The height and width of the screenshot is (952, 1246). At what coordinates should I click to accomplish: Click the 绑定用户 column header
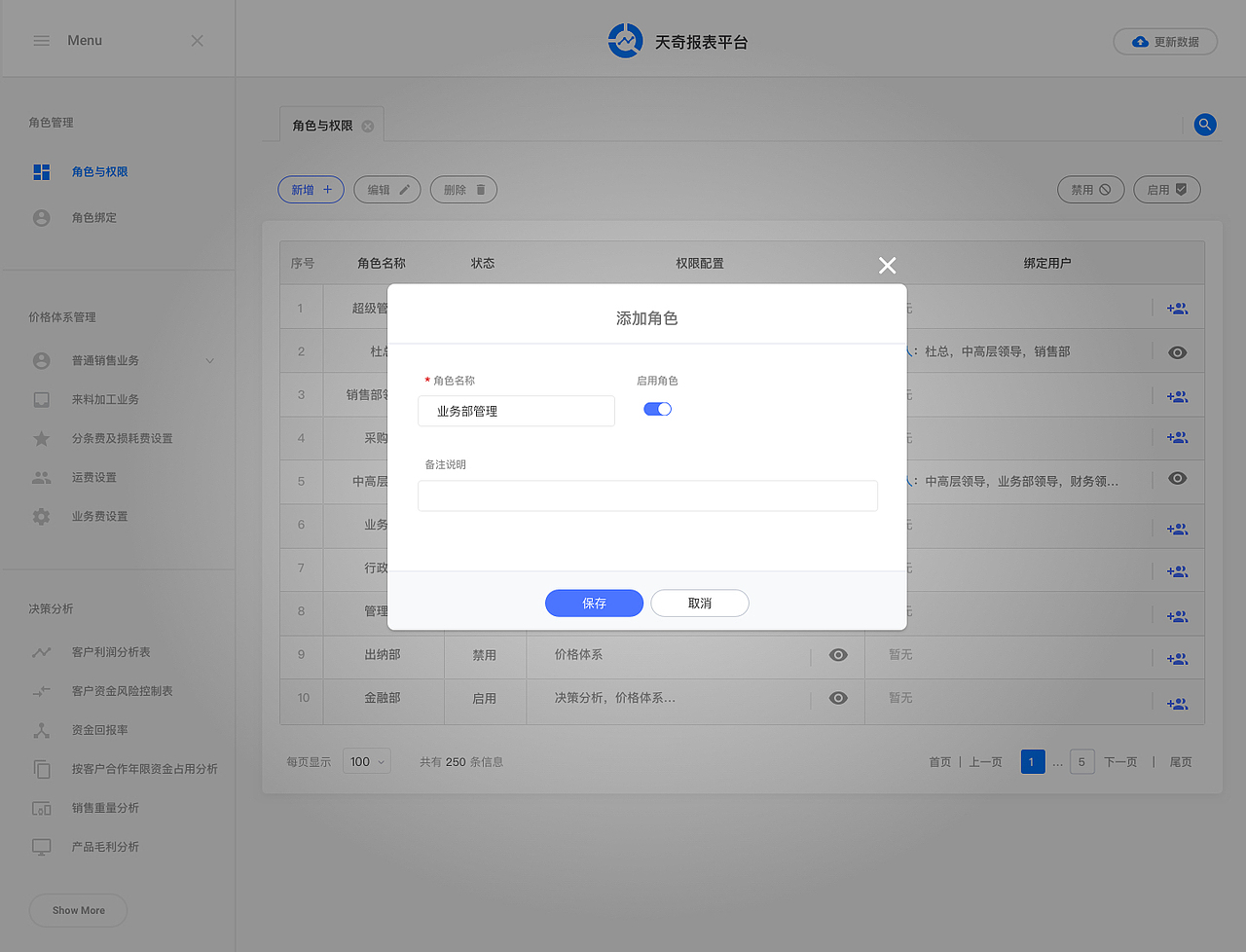pos(1047,264)
